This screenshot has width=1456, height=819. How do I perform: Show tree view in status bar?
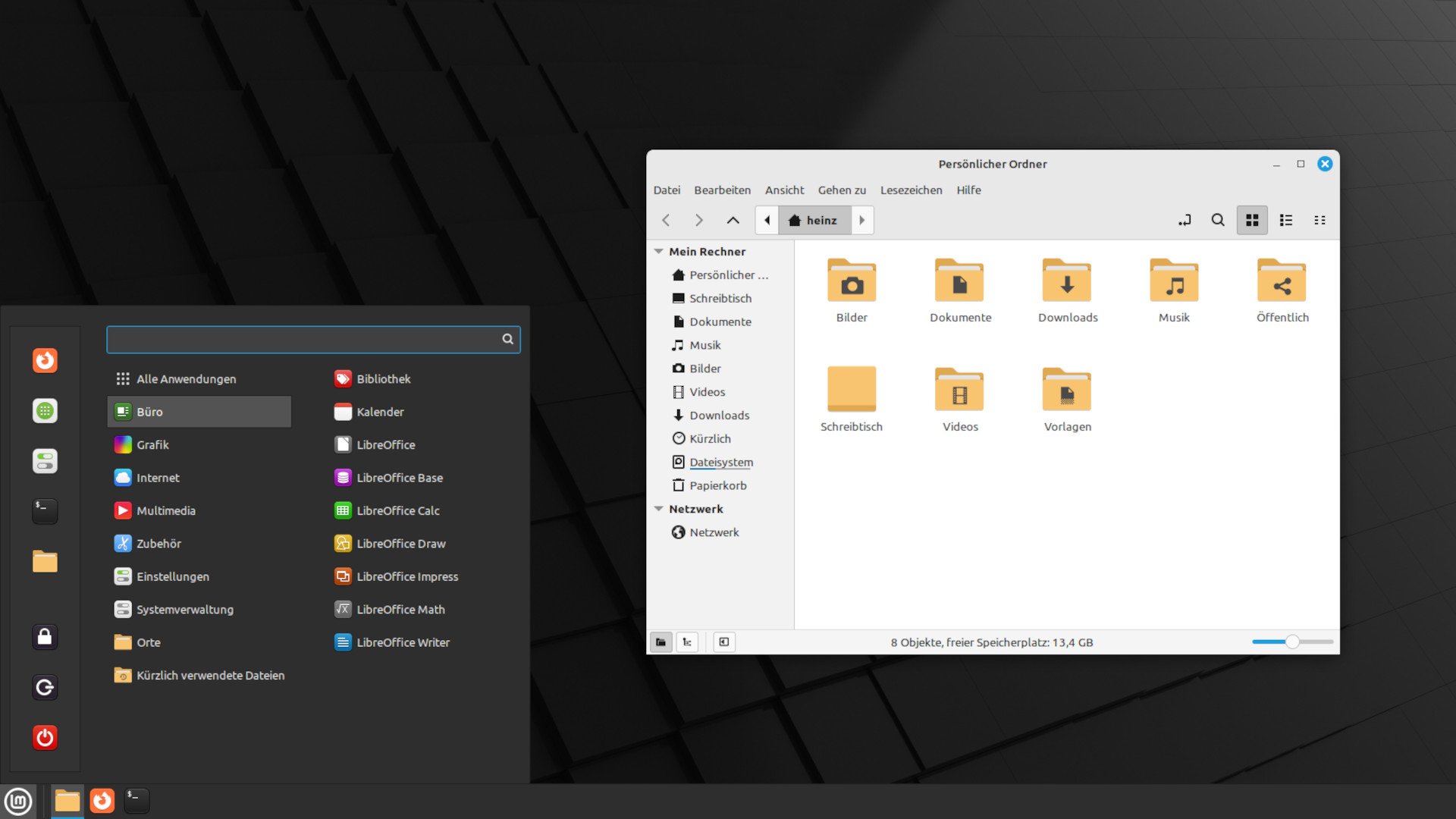click(686, 642)
